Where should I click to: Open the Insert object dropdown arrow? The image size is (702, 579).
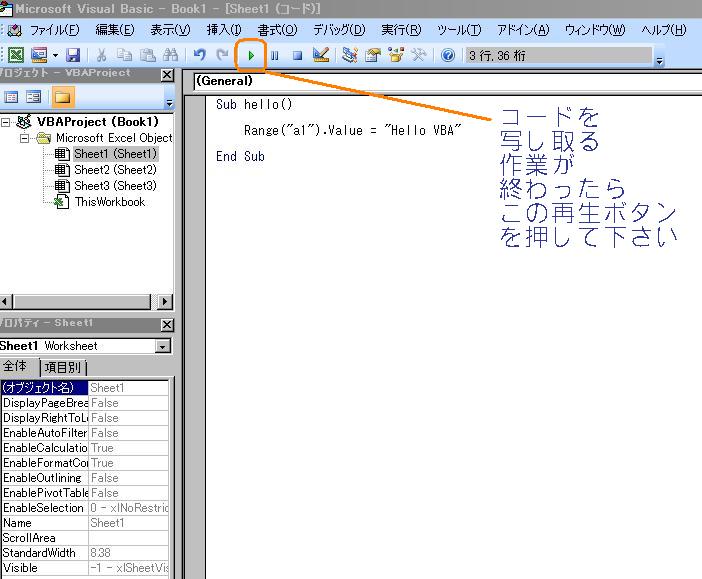tap(56, 55)
